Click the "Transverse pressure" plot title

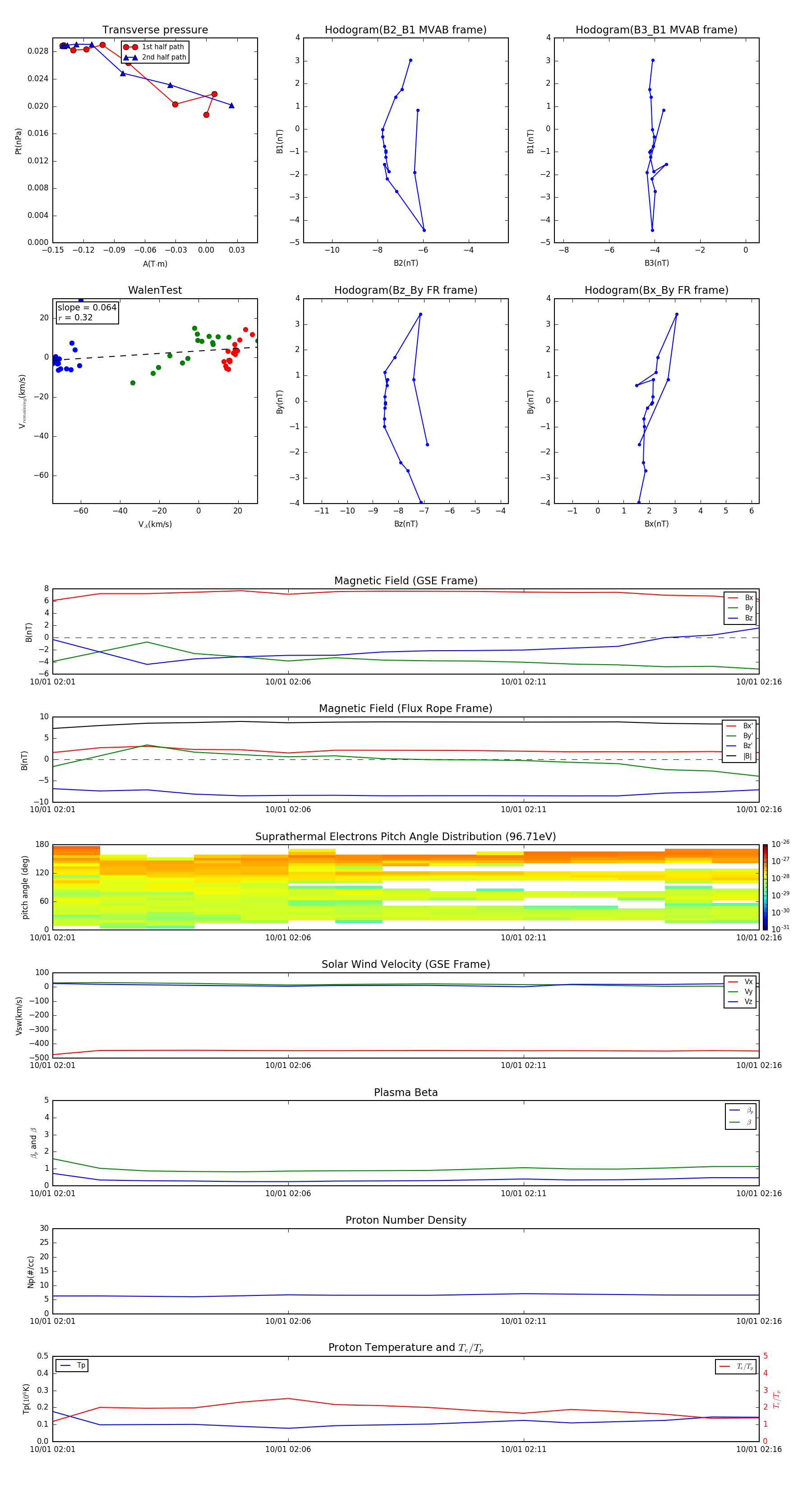coord(155,29)
